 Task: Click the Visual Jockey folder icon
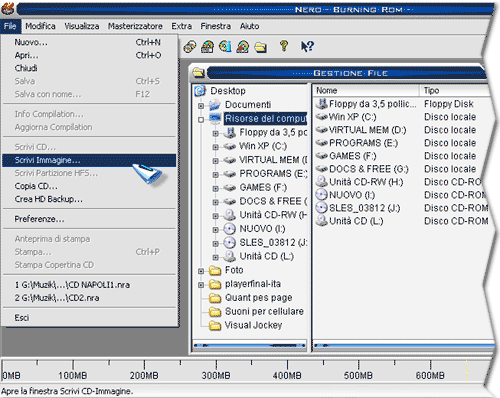coord(215,325)
